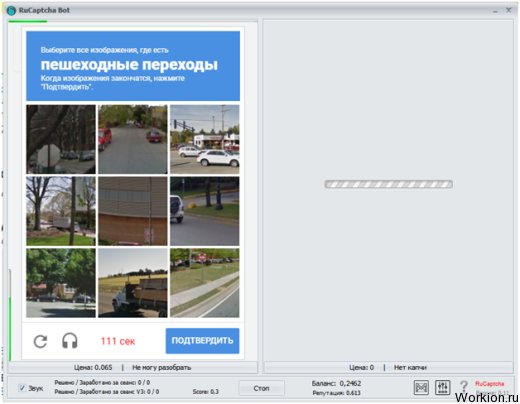This screenshot has width=520, height=404.
Task: Open the red RuCaptcha link
Action: (x=489, y=384)
